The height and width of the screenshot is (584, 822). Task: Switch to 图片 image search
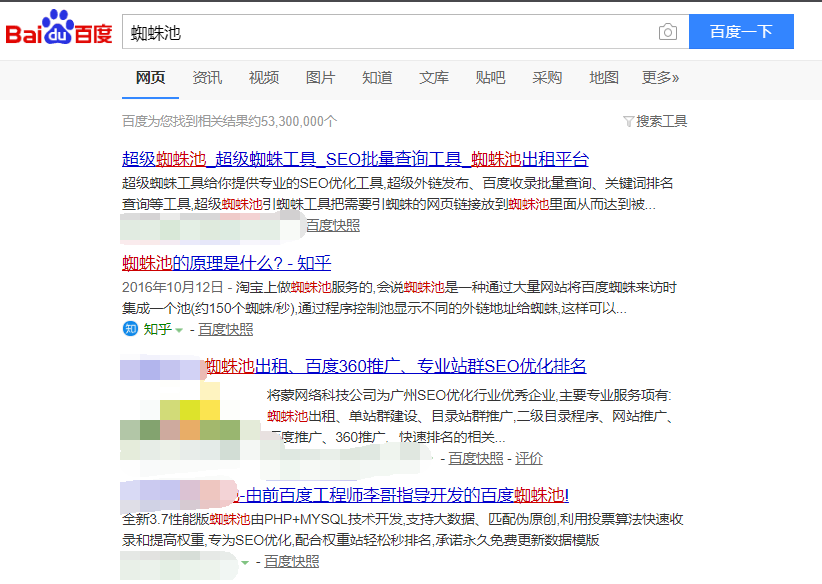click(x=320, y=76)
